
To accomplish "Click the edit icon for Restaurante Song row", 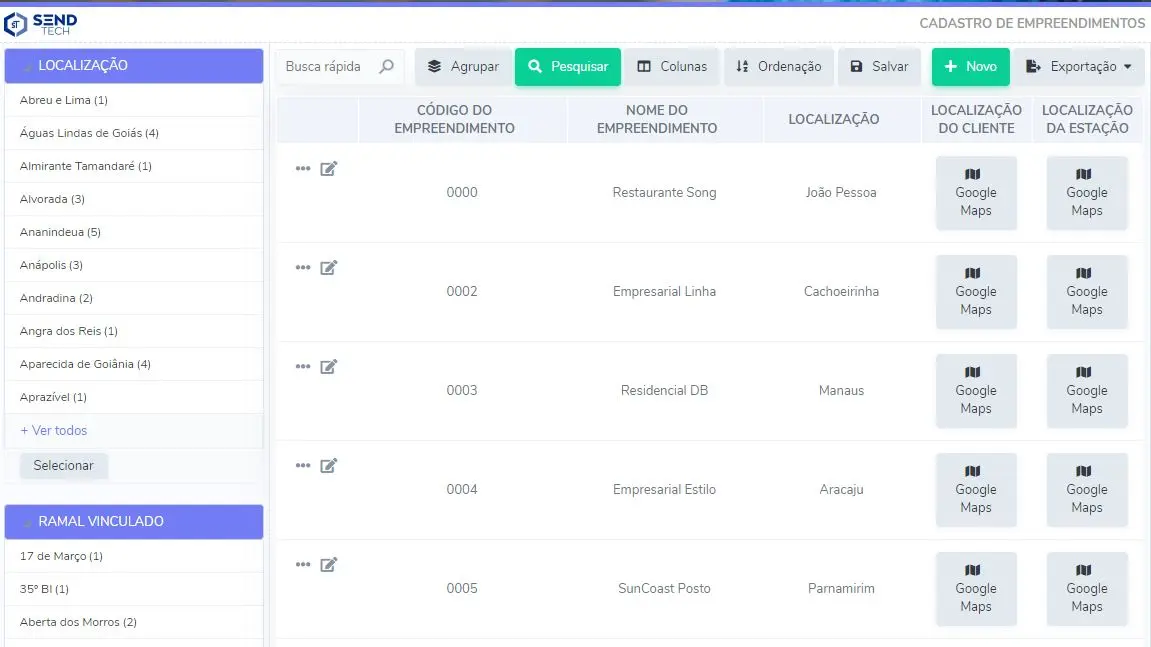I will [328, 169].
